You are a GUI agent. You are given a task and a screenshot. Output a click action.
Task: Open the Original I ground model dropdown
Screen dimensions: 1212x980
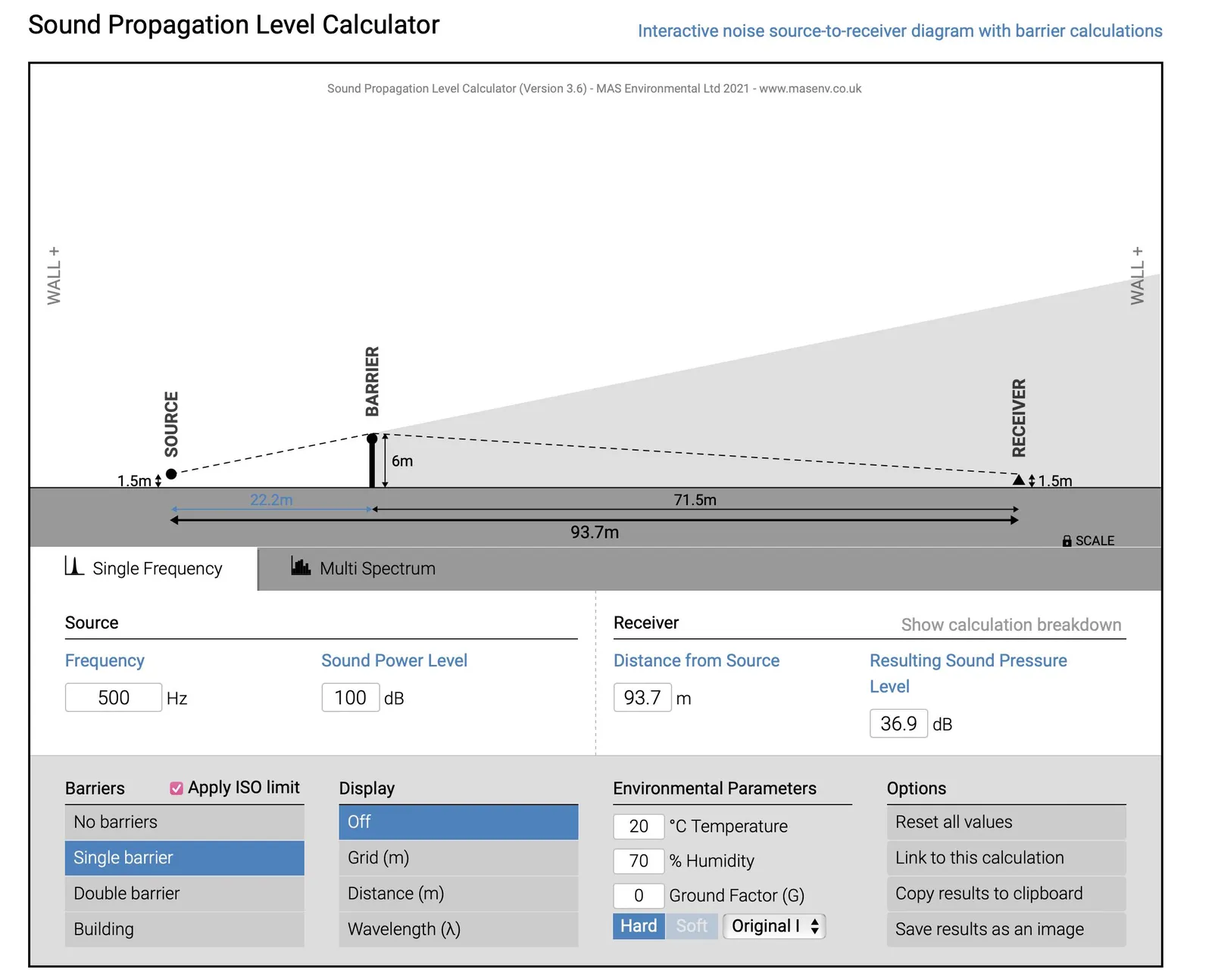click(x=774, y=926)
